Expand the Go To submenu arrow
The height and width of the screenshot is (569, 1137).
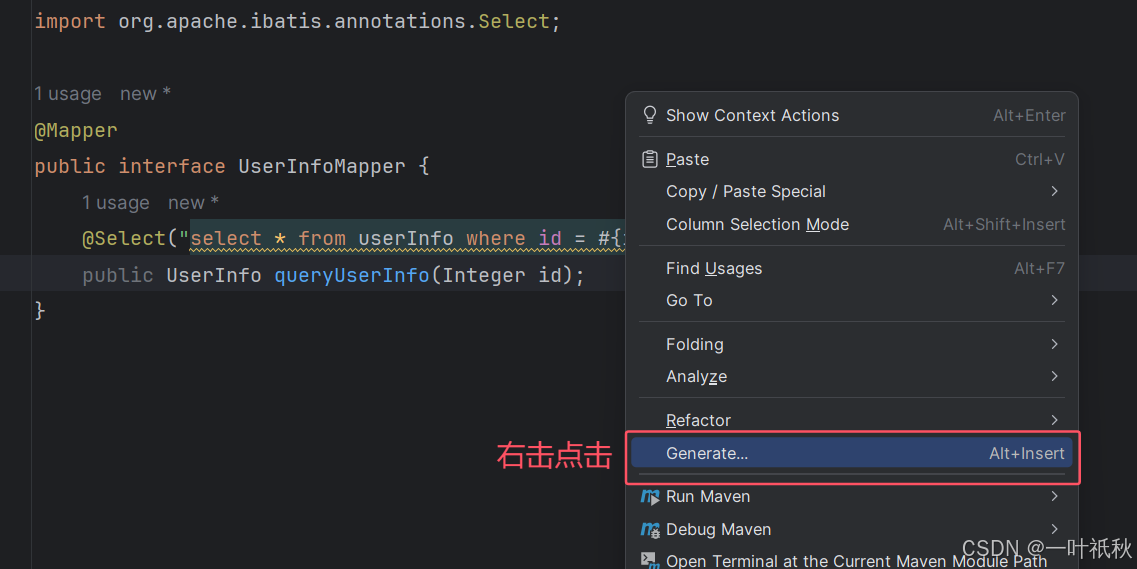click(x=1055, y=300)
